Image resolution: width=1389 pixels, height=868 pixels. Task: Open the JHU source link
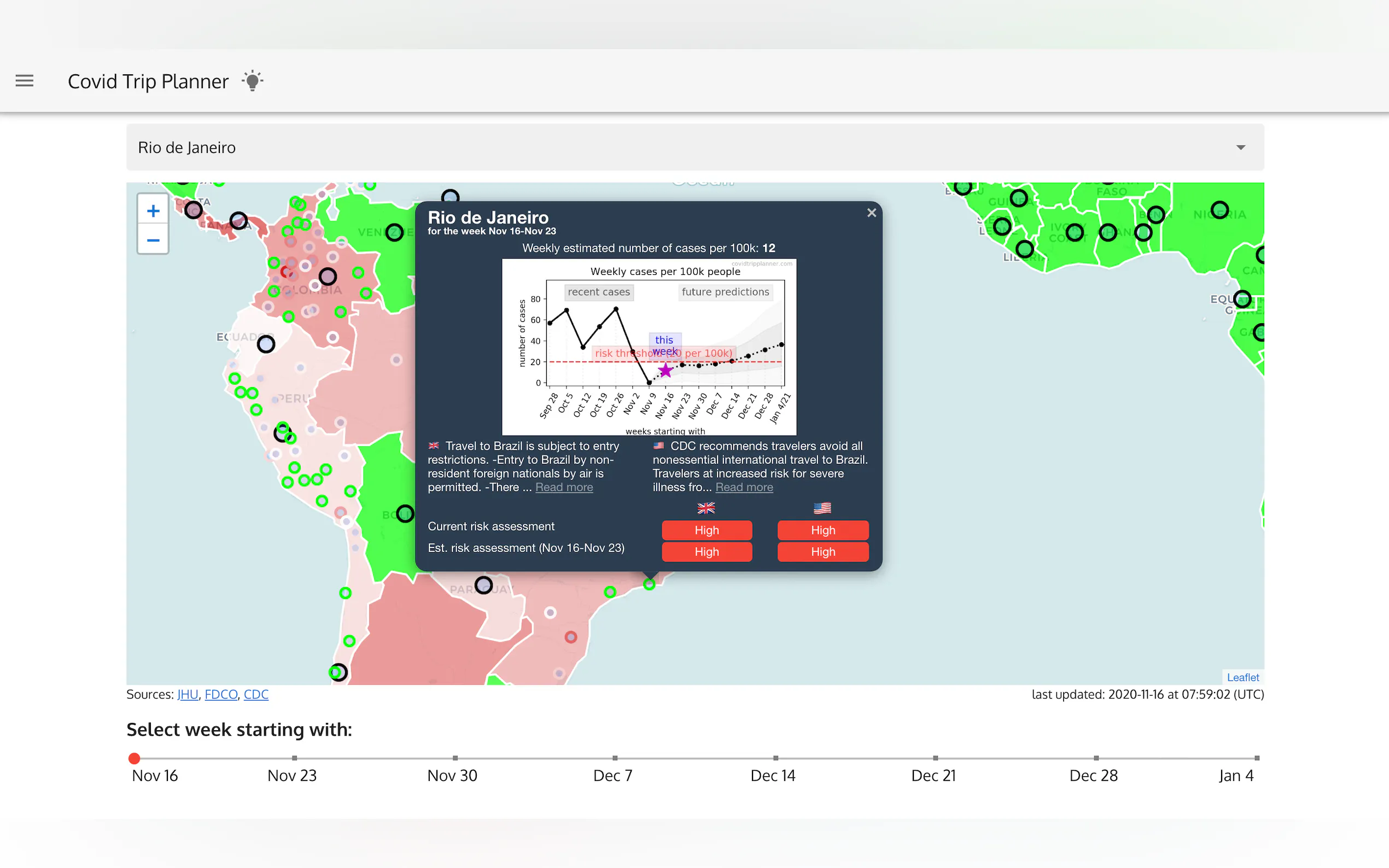(x=187, y=694)
